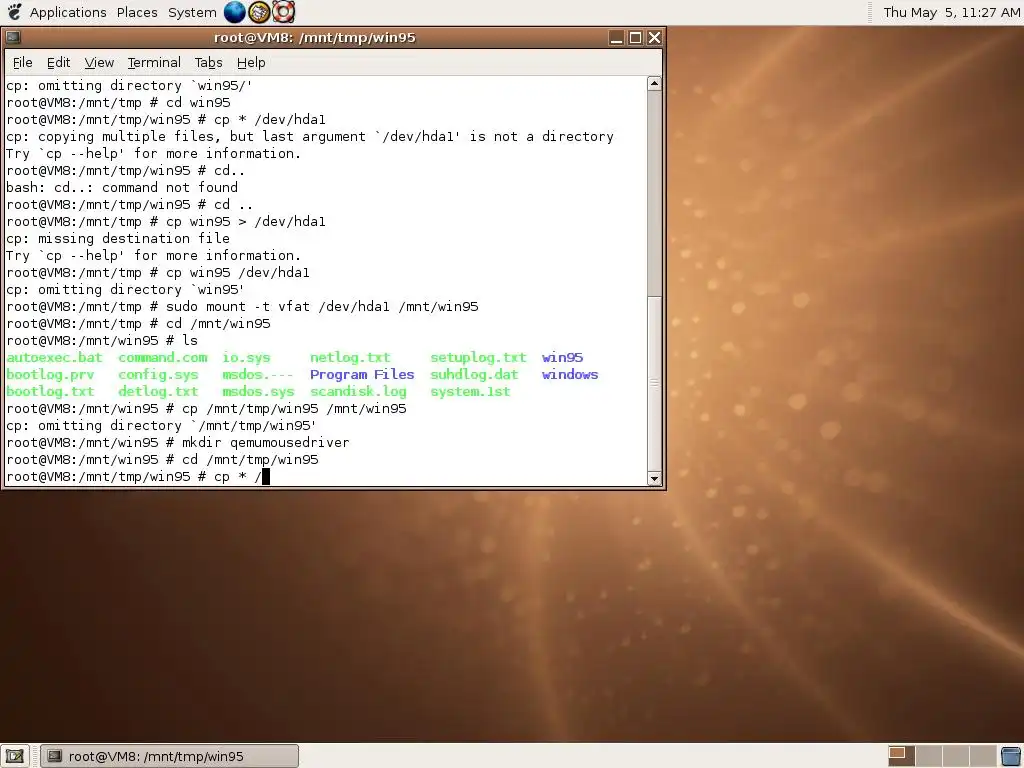Click the terminal title bar text
The width and height of the screenshot is (1024, 768).
click(315, 37)
